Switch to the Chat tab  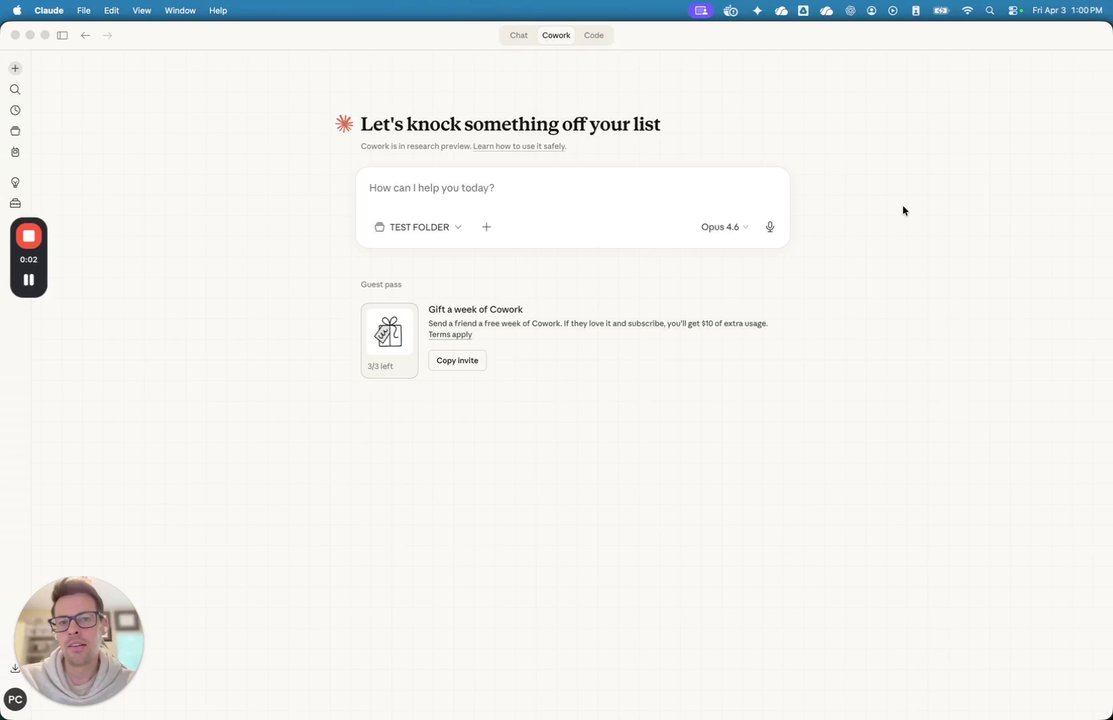518,35
